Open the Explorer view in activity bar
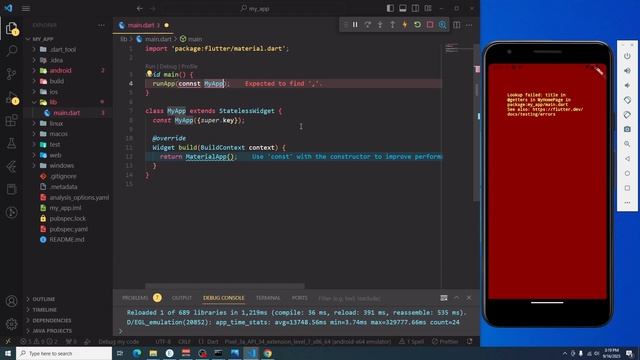 11,28
